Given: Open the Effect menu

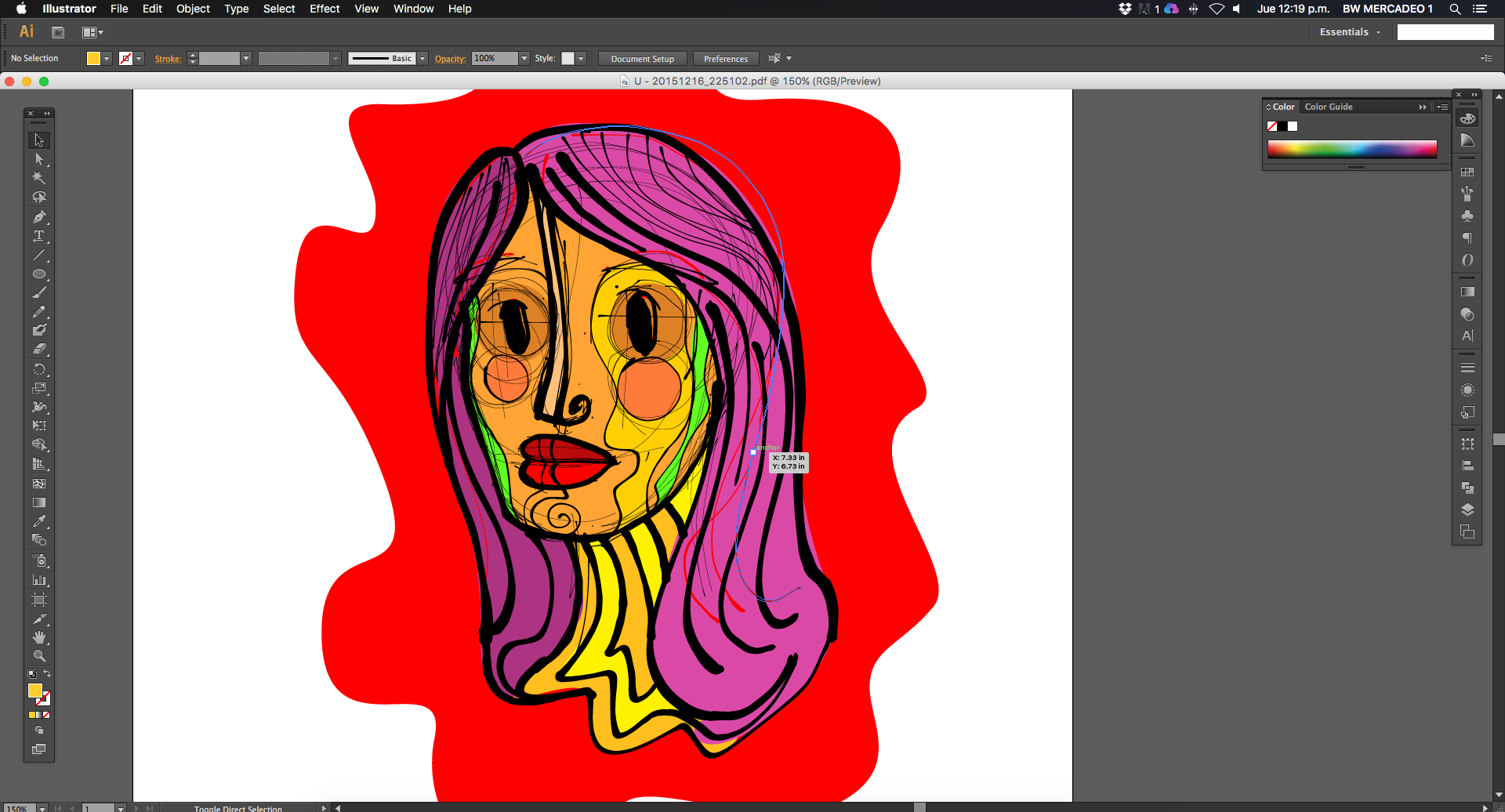Looking at the screenshot, I should pos(324,9).
